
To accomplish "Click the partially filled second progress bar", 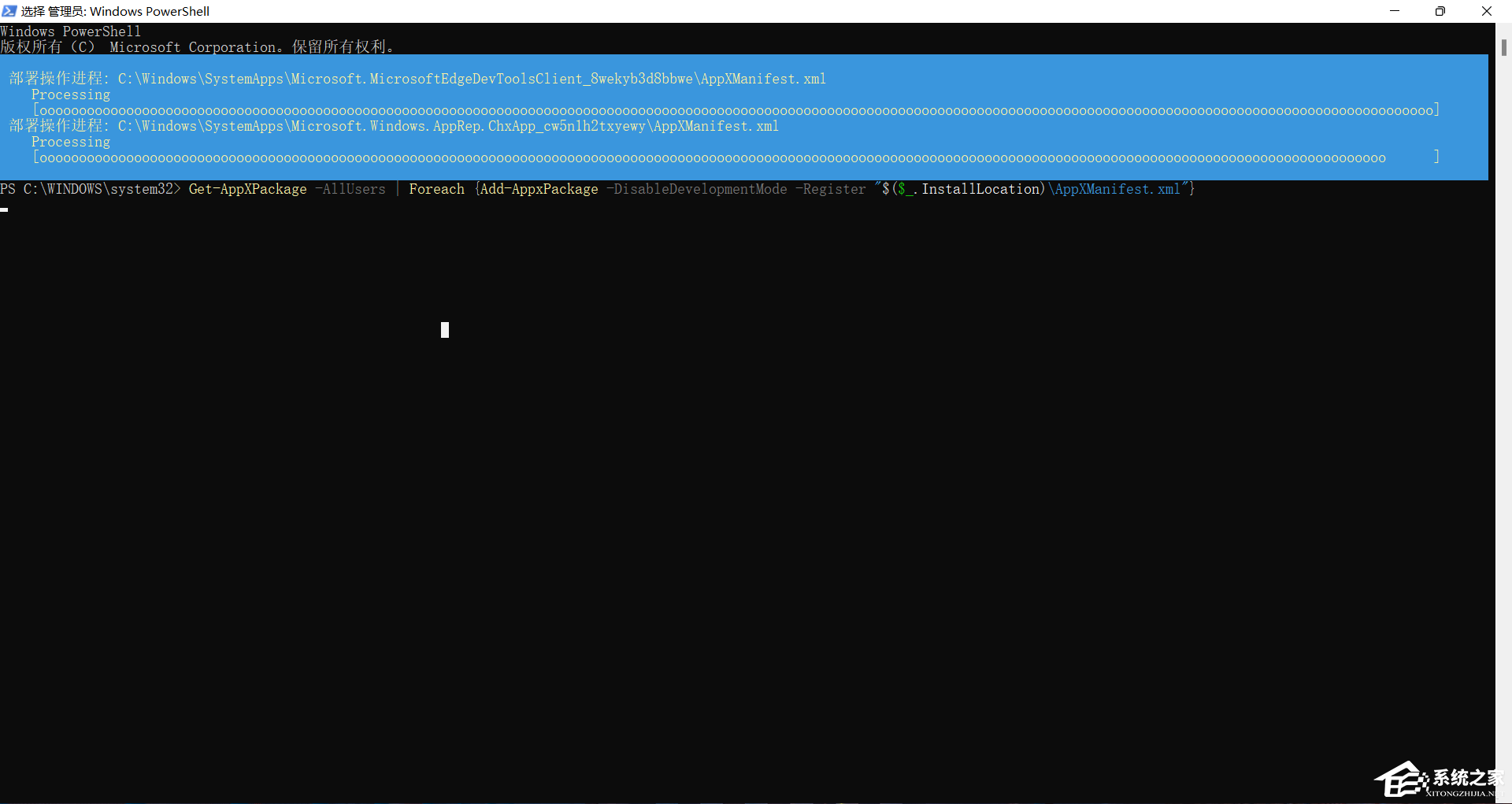I will 736,157.
